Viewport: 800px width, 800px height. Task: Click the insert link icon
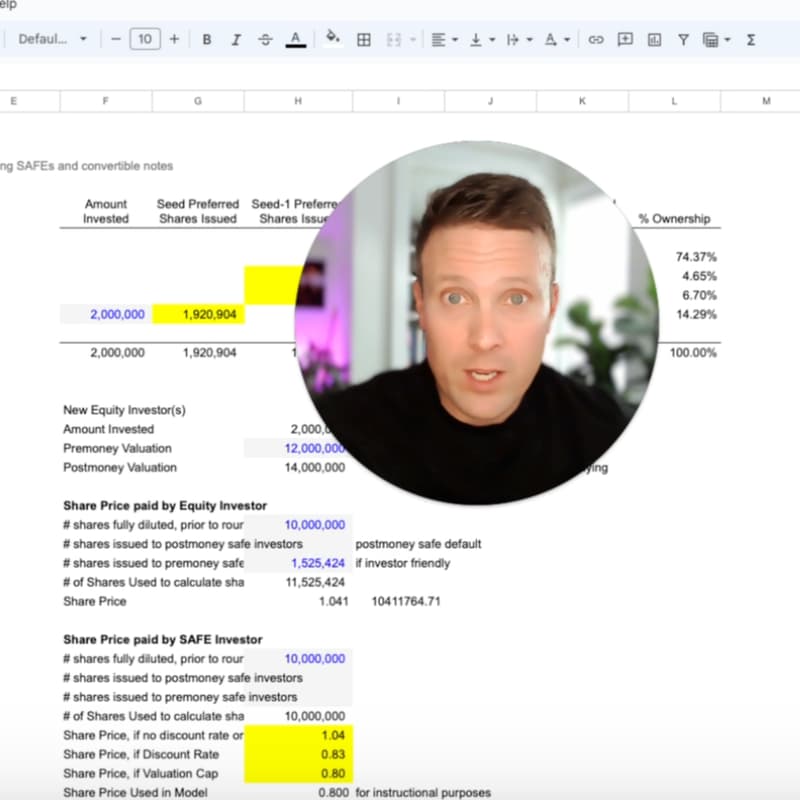(x=596, y=40)
